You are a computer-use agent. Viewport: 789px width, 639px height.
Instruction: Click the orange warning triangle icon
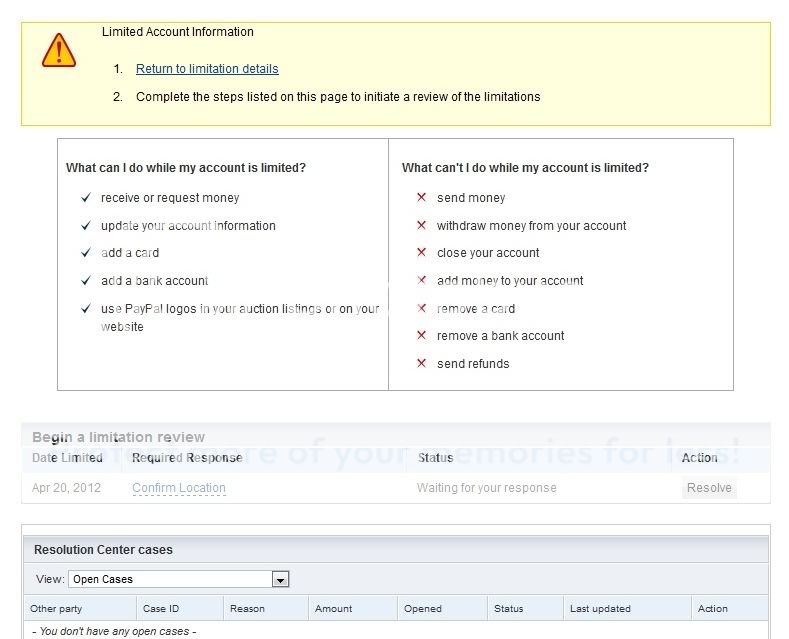(59, 50)
